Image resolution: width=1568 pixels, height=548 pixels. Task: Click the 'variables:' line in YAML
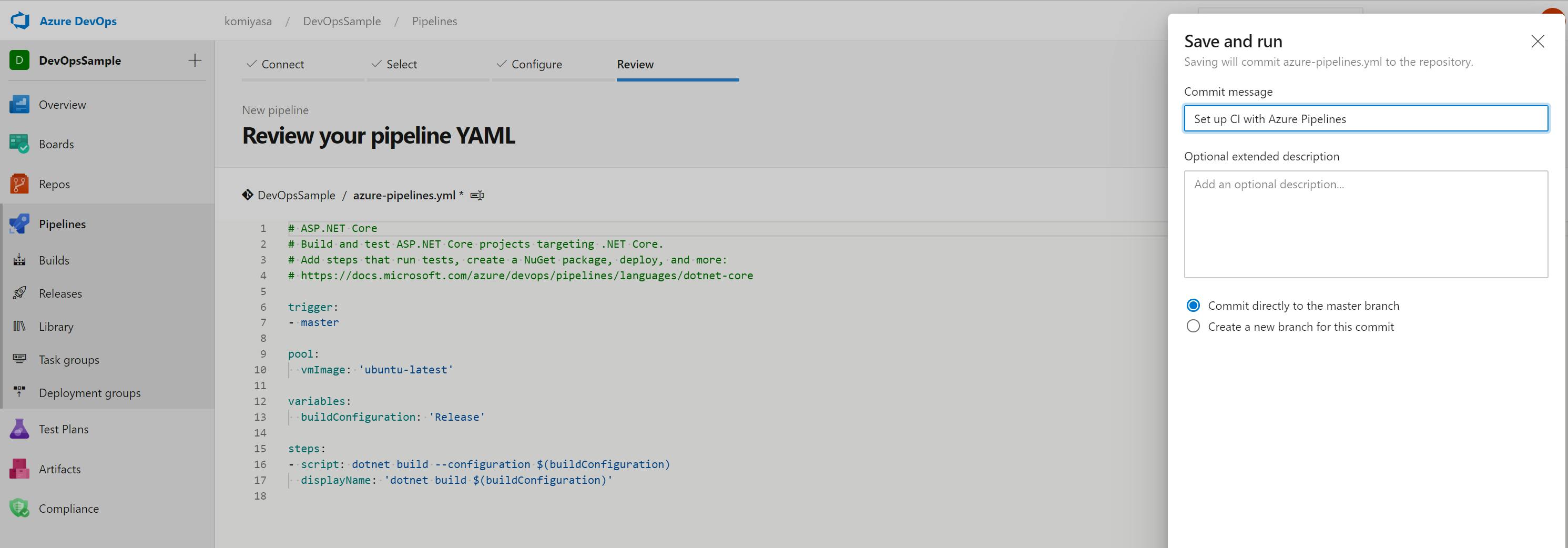pyautogui.click(x=320, y=401)
